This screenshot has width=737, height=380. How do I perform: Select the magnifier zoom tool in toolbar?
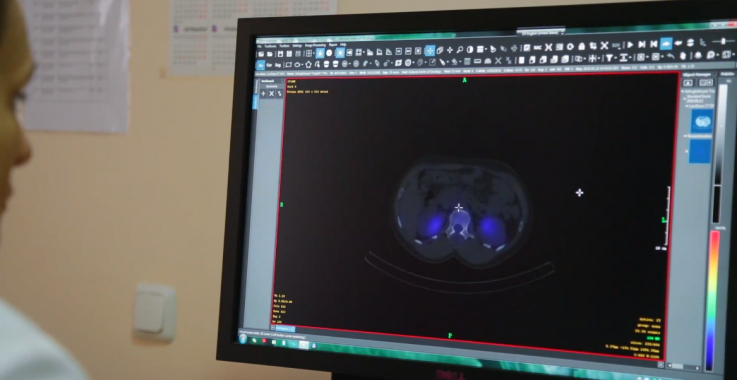[460, 49]
